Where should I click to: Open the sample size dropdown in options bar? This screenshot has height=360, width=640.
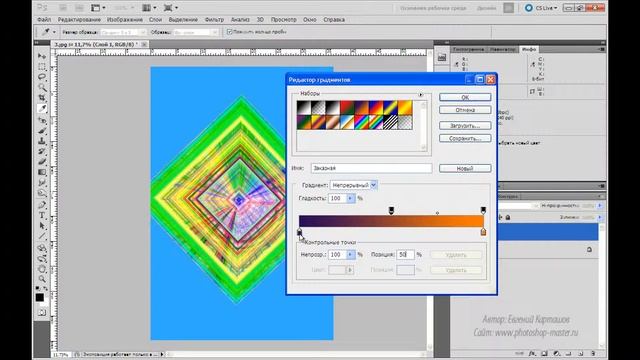(x=123, y=32)
